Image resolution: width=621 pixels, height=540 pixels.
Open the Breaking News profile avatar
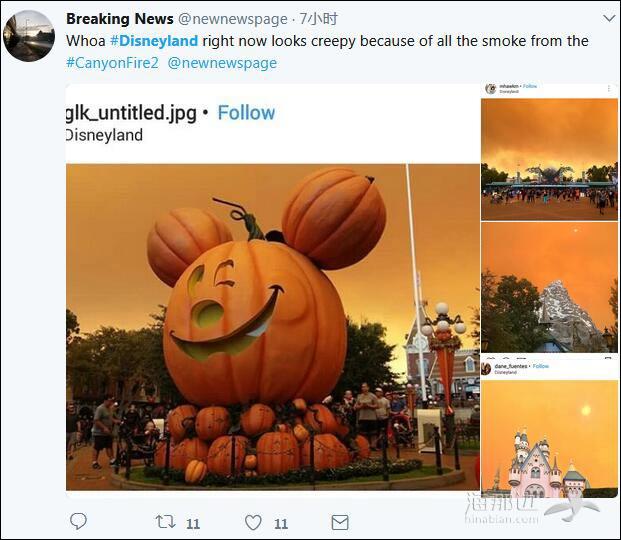click(x=29, y=36)
